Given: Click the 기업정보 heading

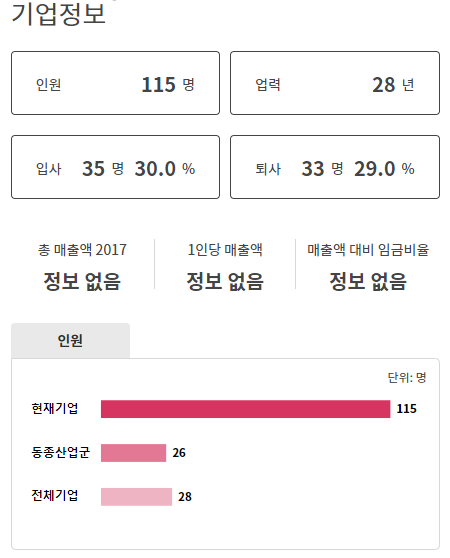Looking at the screenshot, I should pos(59,14).
